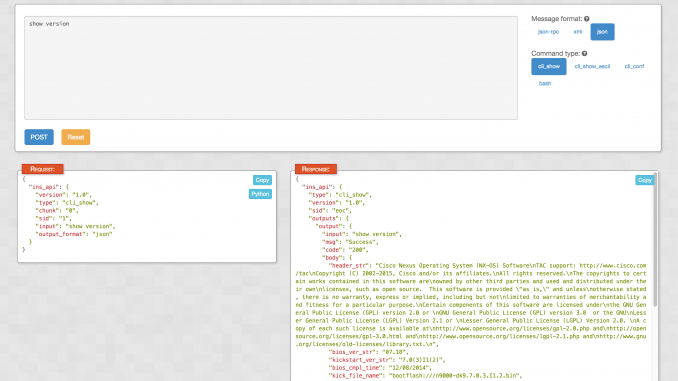Copy the Request JSON
The image size is (678, 381).
click(262, 180)
